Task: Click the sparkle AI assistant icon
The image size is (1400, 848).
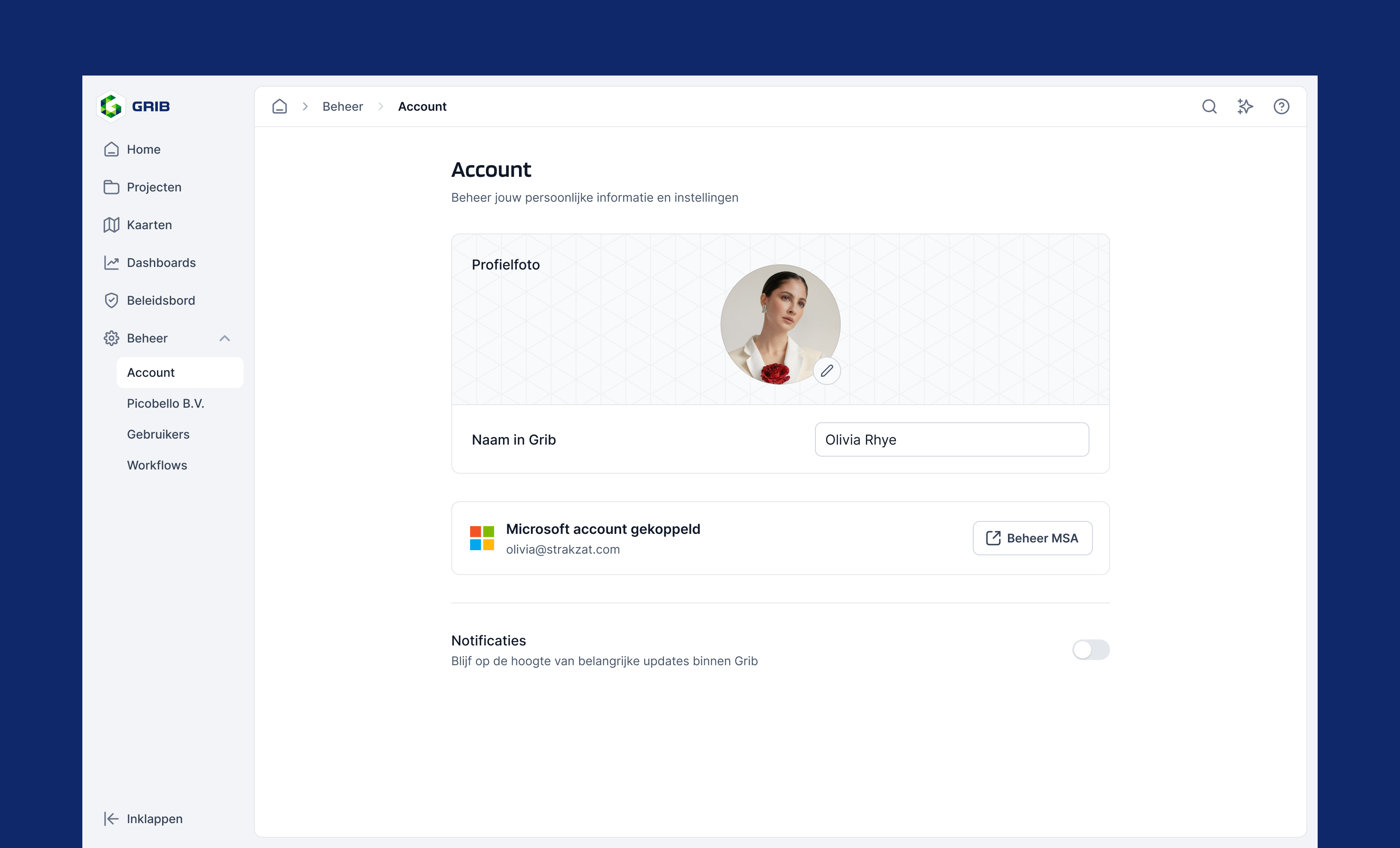Action: pos(1245,106)
